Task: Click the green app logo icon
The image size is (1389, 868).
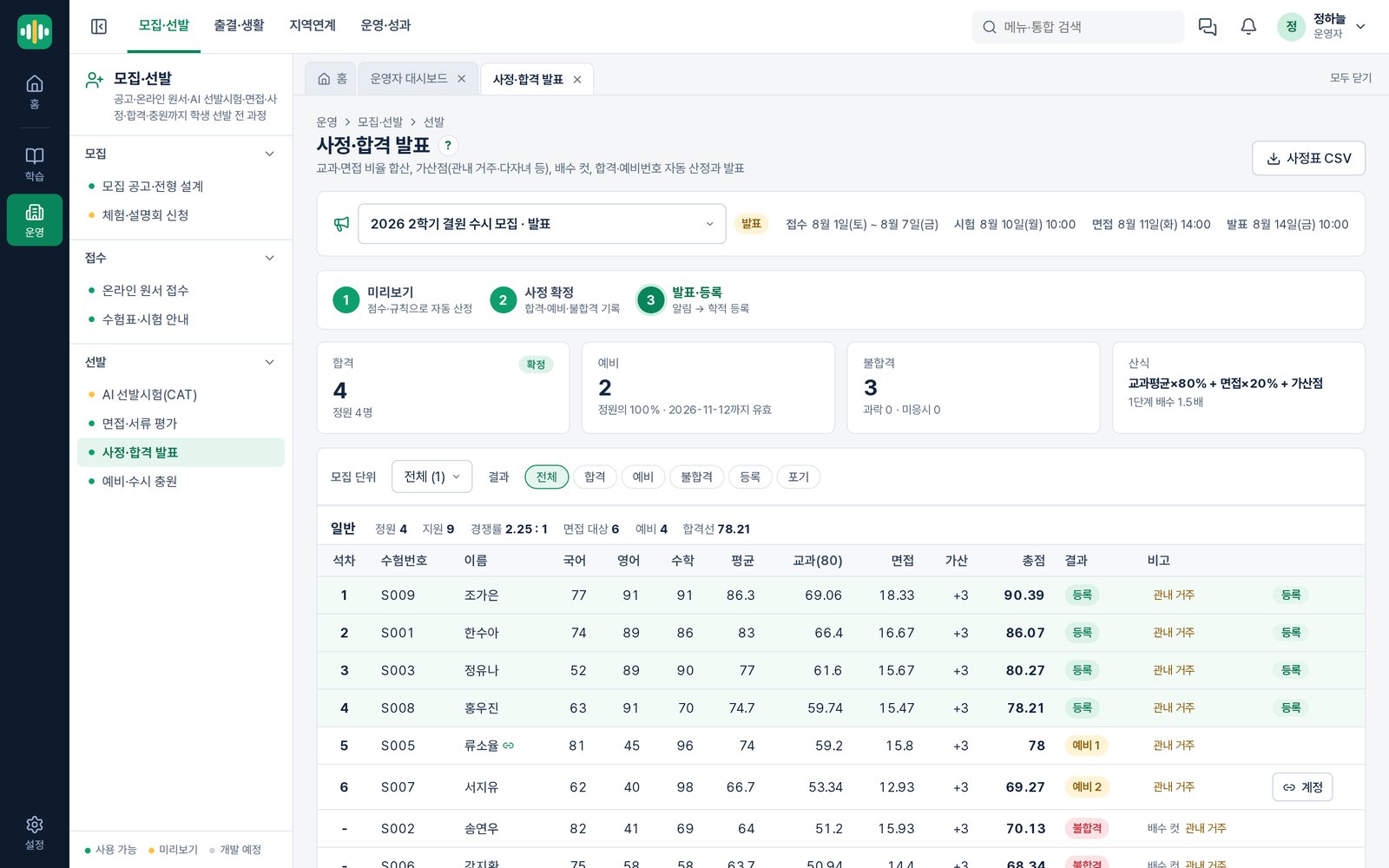Action: (x=35, y=32)
